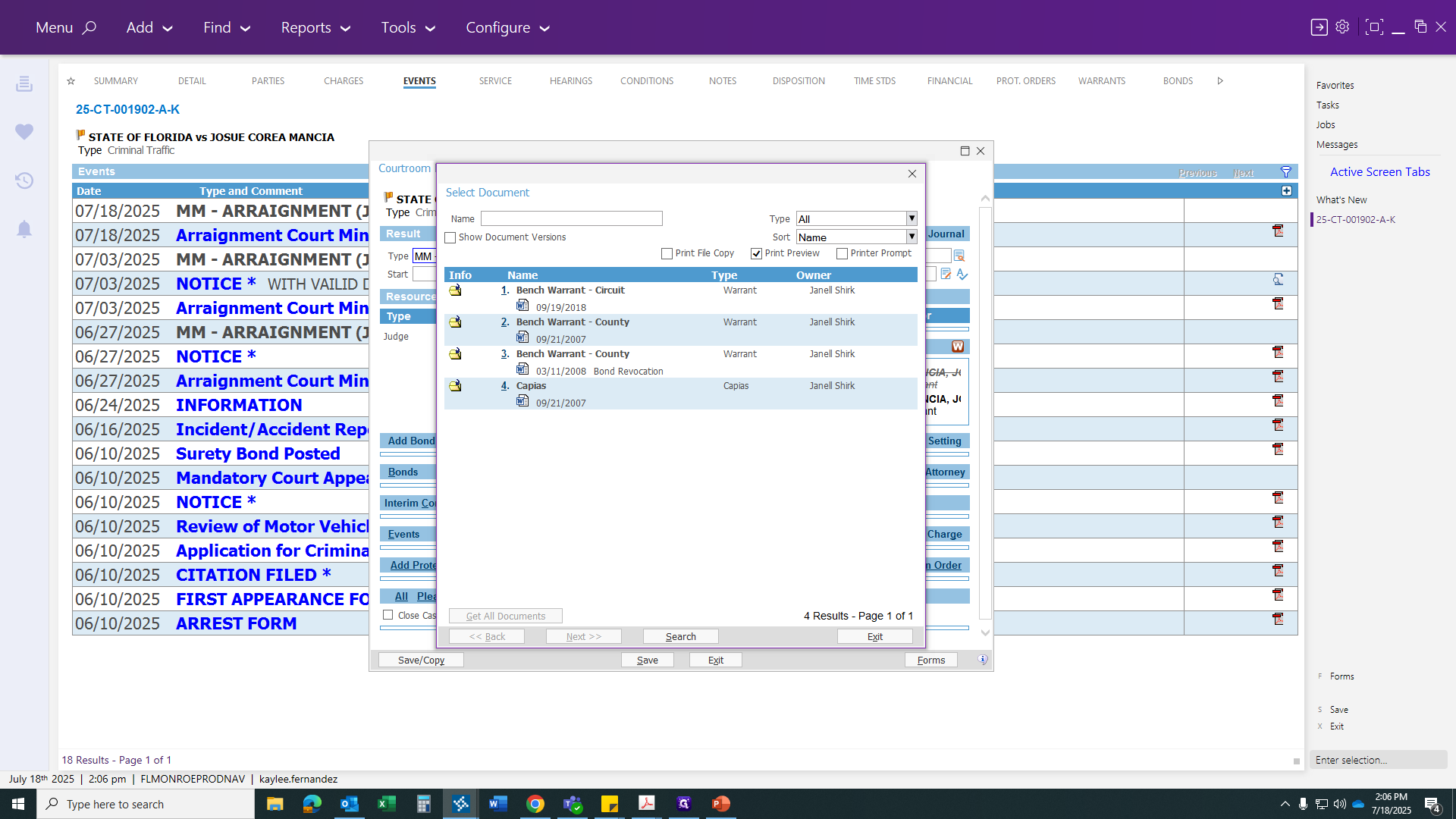
Task: Open Word document dated 03/11/2008 Bond Revocation
Action: tap(522, 369)
